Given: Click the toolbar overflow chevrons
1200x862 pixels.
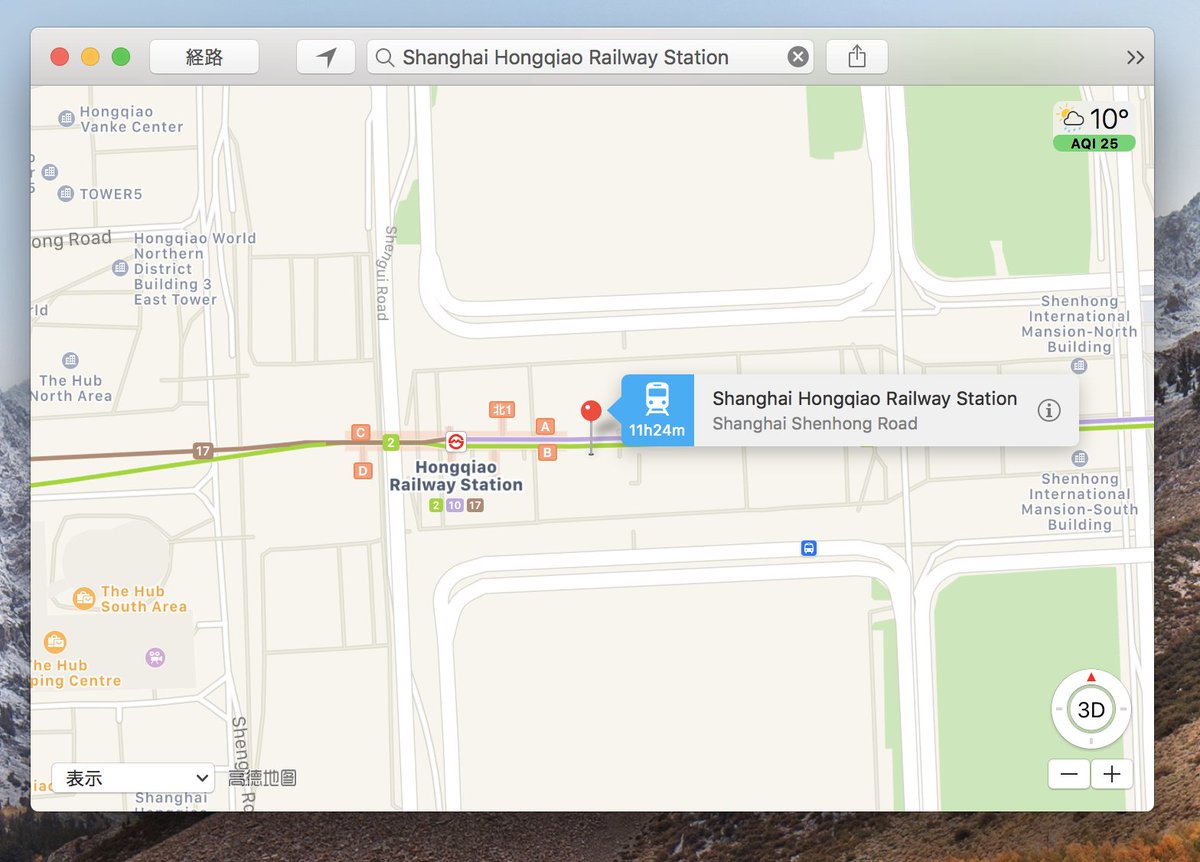Looking at the screenshot, I should [x=1135, y=57].
